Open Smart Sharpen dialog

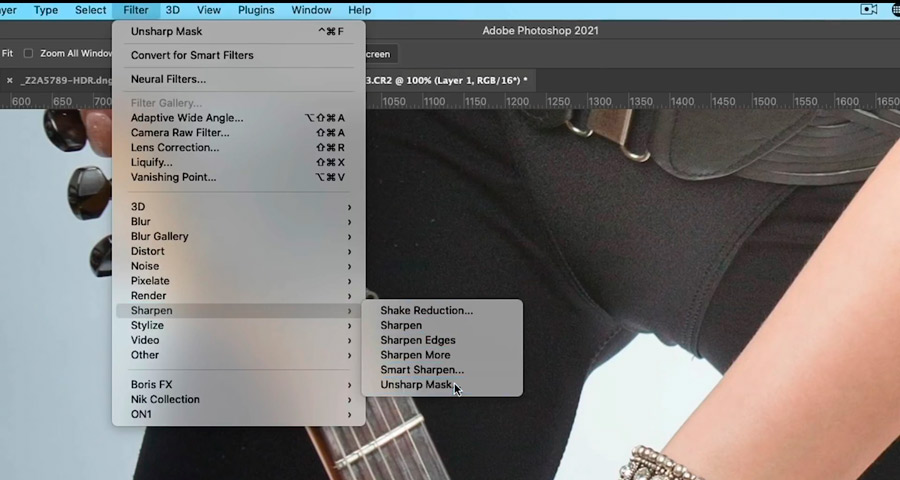442,370
